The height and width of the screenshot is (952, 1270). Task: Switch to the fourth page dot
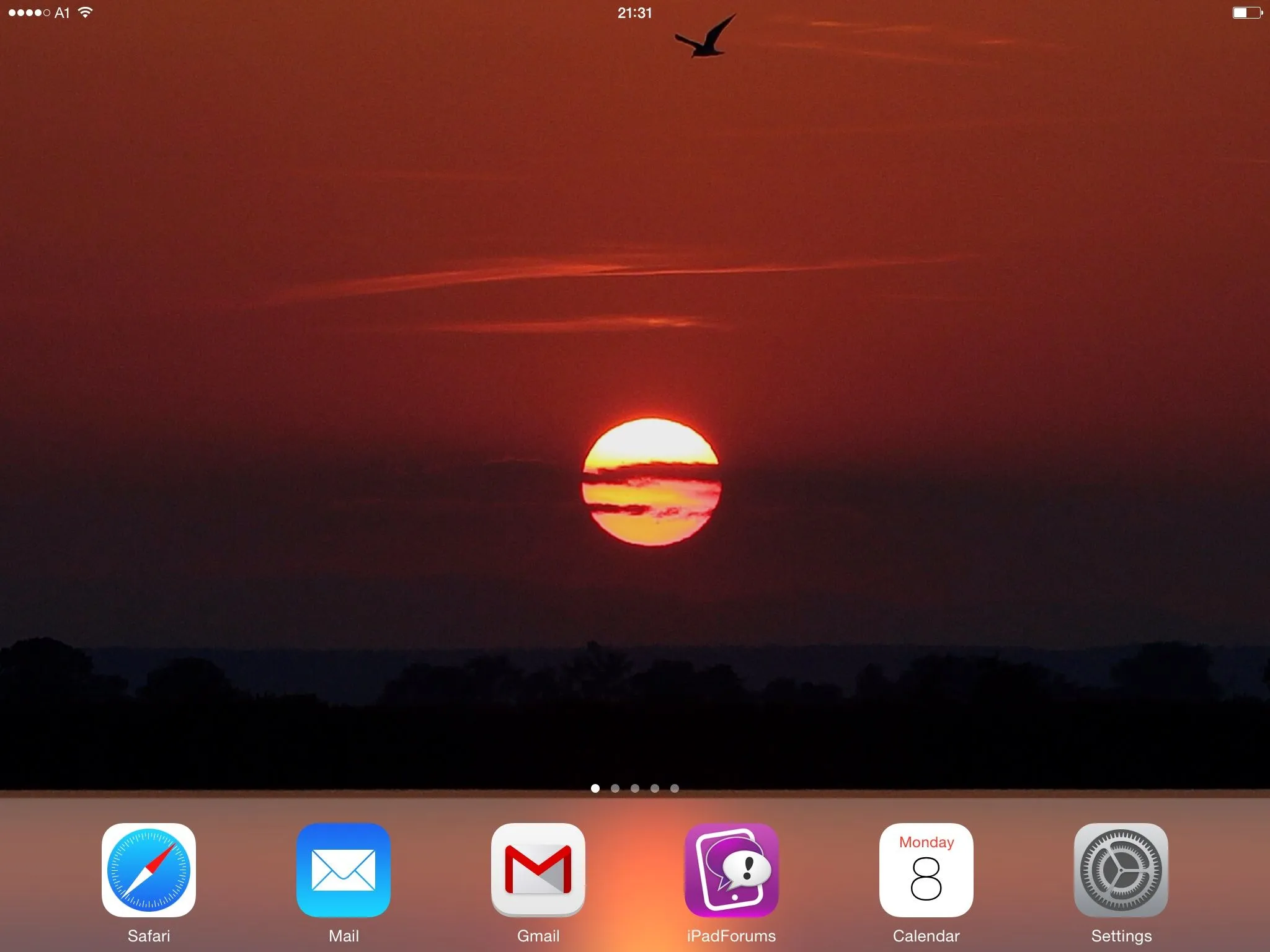[x=655, y=788]
